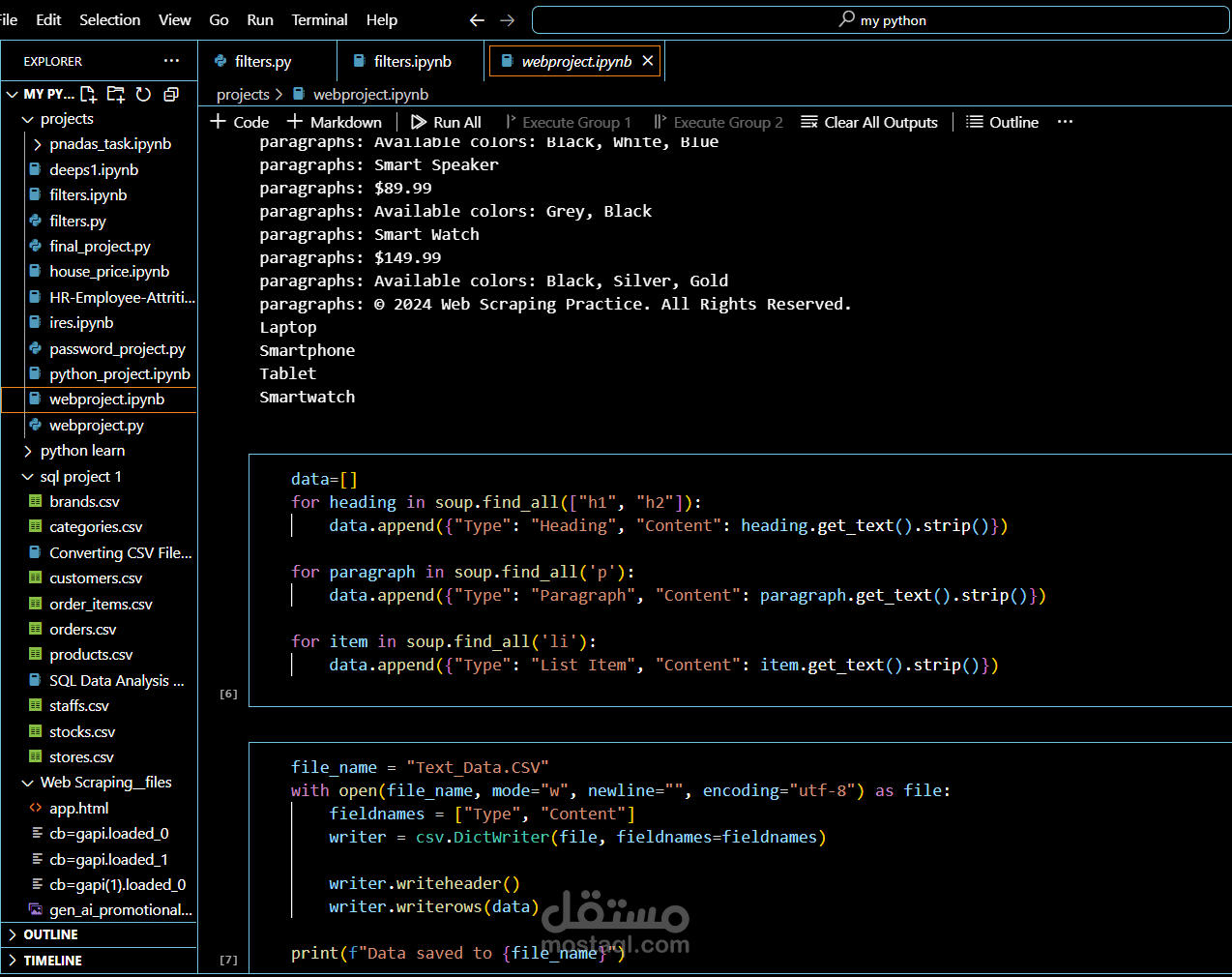Image resolution: width=1232 pixels, height=977 pixels.
Task: Open the notebook Outline
Action: tap(1003, 122)
